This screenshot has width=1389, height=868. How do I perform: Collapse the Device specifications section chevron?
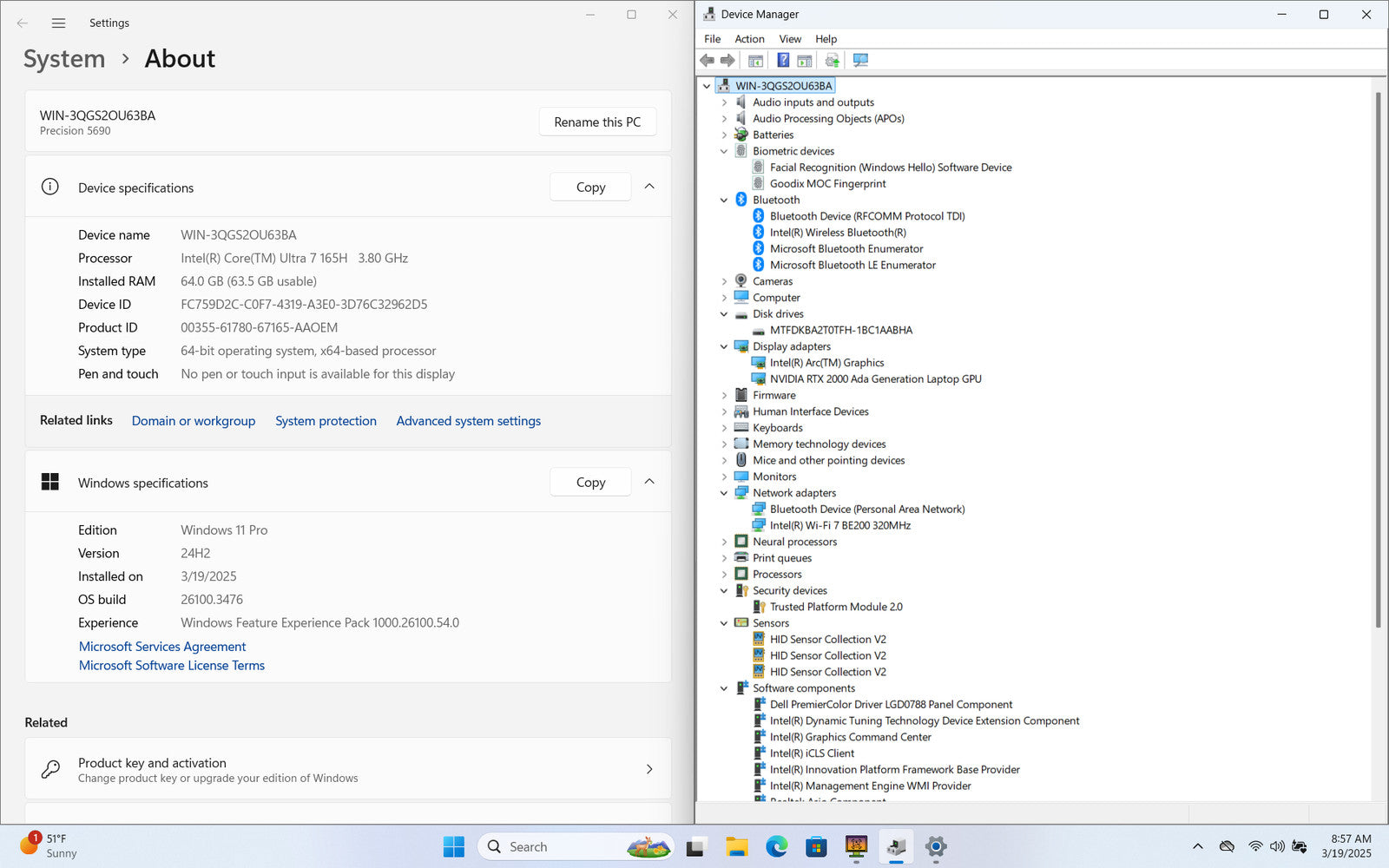point(649,187)
